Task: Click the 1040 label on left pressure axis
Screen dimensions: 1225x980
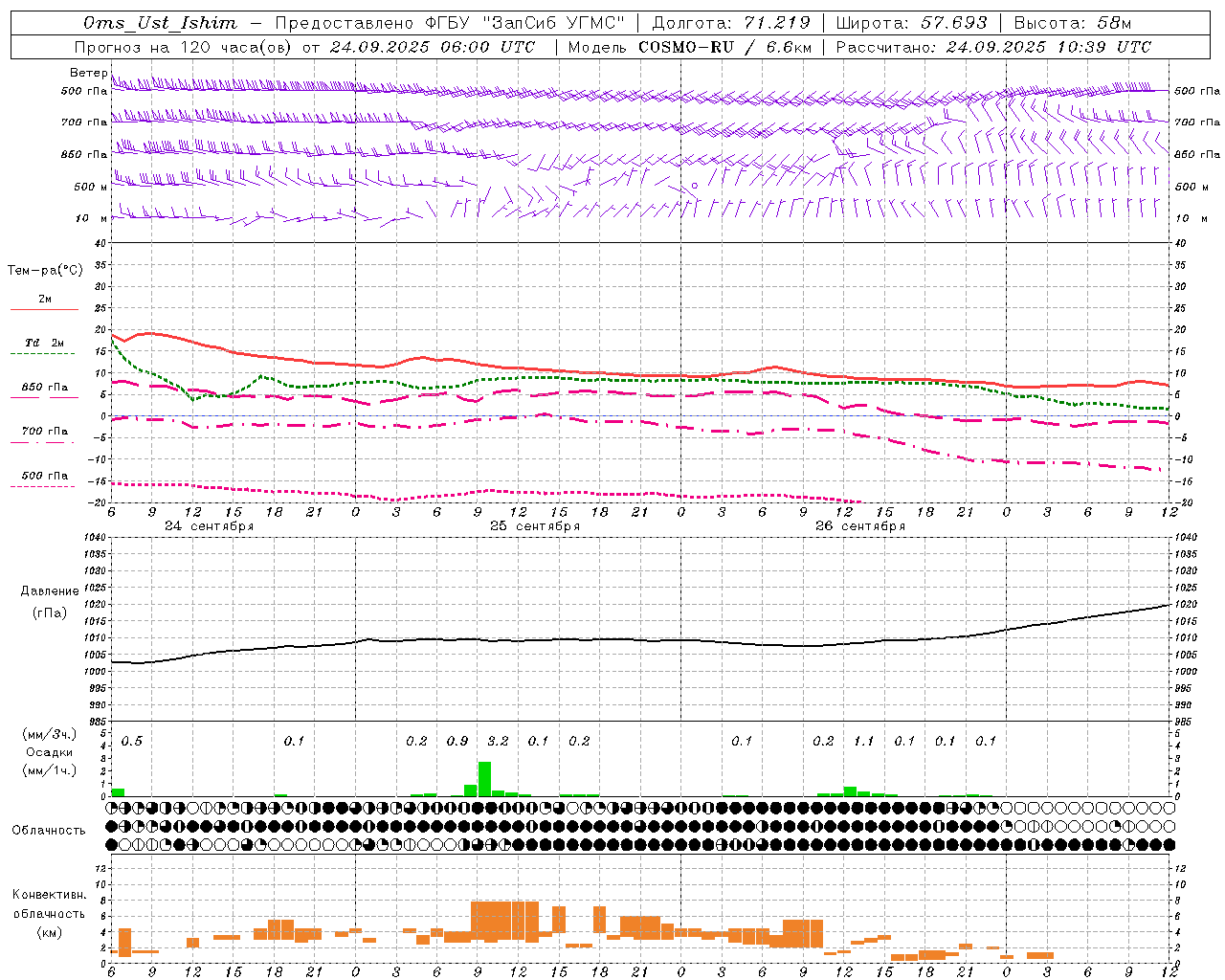Action: [93, 538]
